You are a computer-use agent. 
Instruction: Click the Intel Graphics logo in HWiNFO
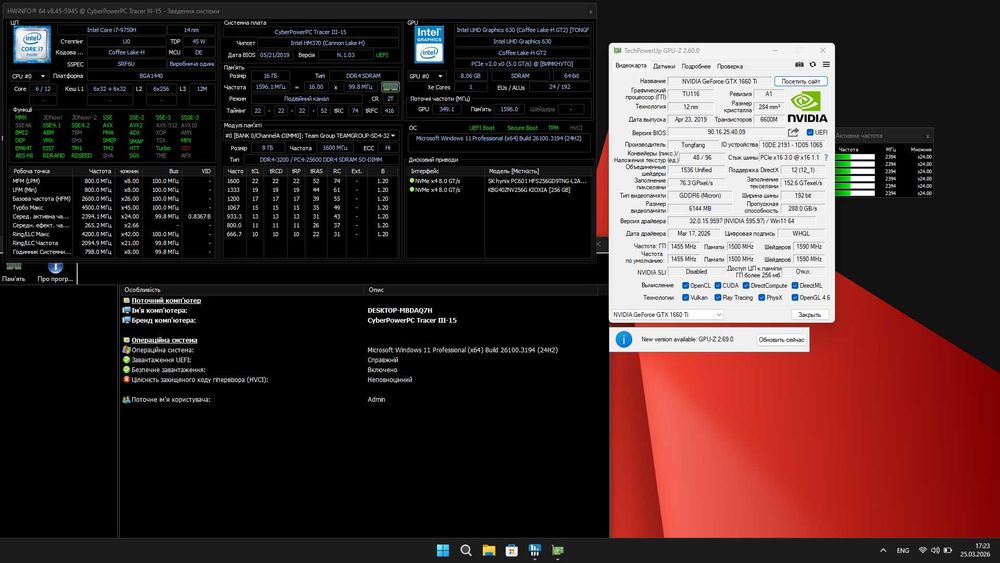(429, 44)
